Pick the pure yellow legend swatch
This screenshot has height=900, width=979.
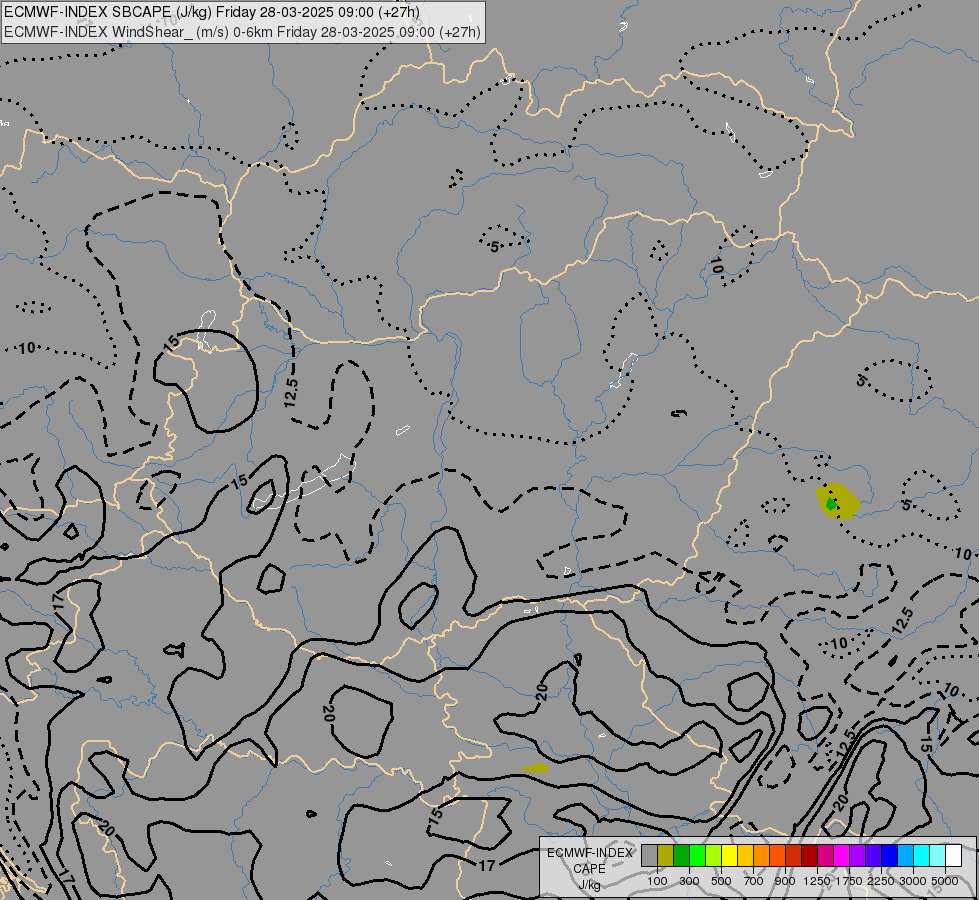pos(729,856)
